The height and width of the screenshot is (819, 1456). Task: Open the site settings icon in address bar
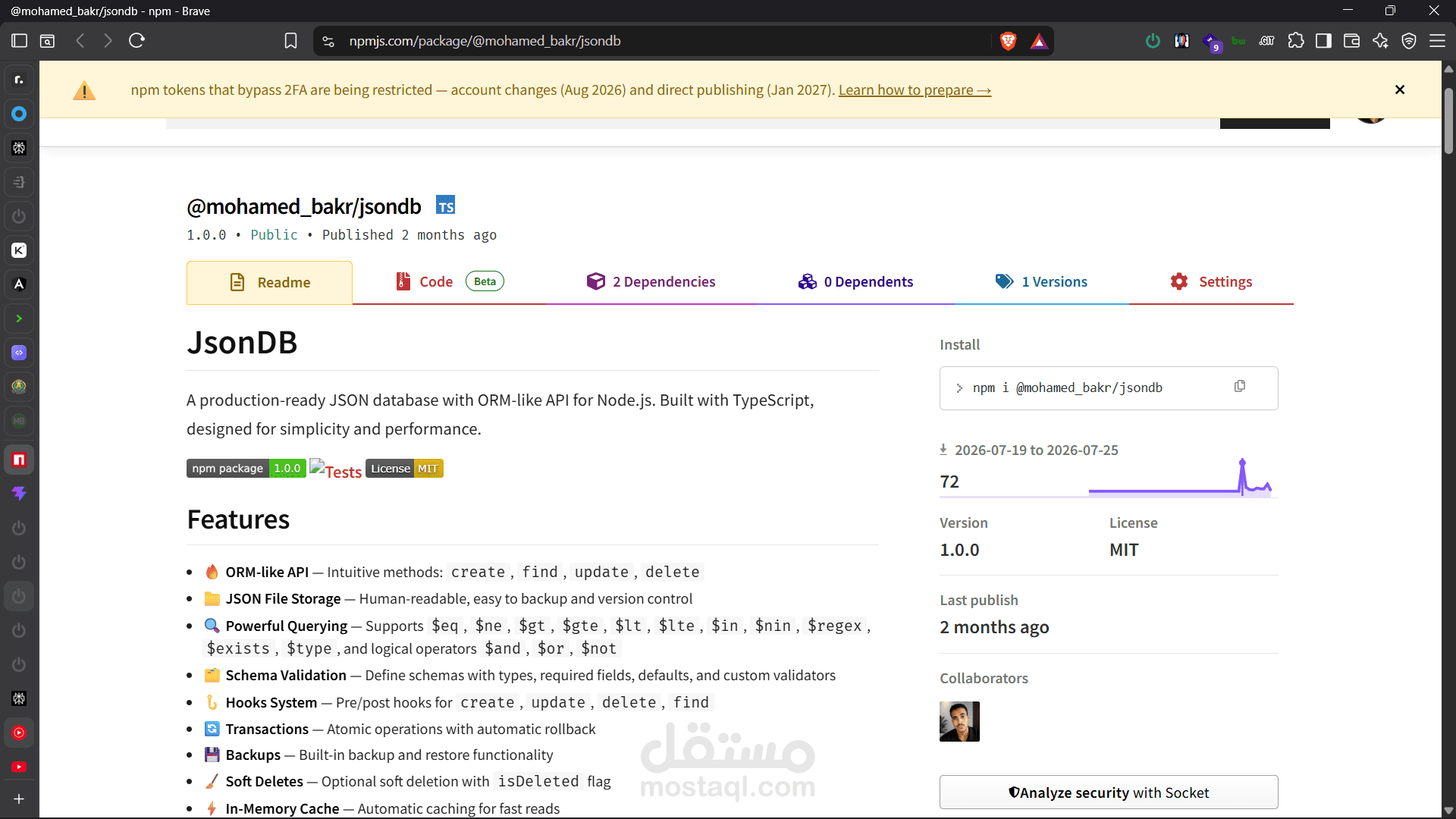[x=328, y=41]
